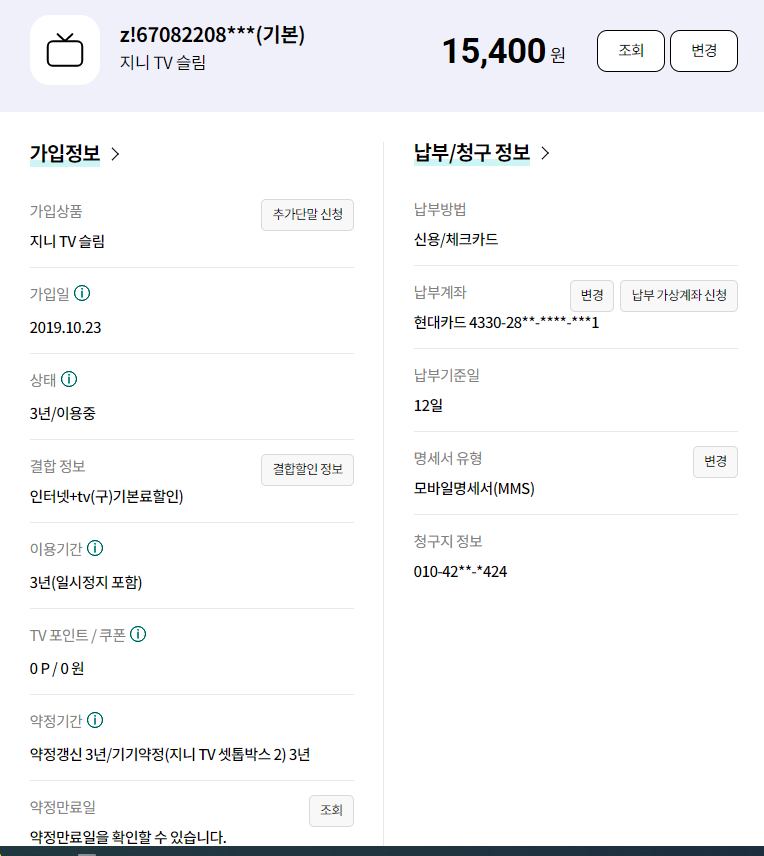Image resolution: width=764 pixels, height=856 pixels.
Task: Click the 추가단말 신청 button
Action: pos(307,215)
